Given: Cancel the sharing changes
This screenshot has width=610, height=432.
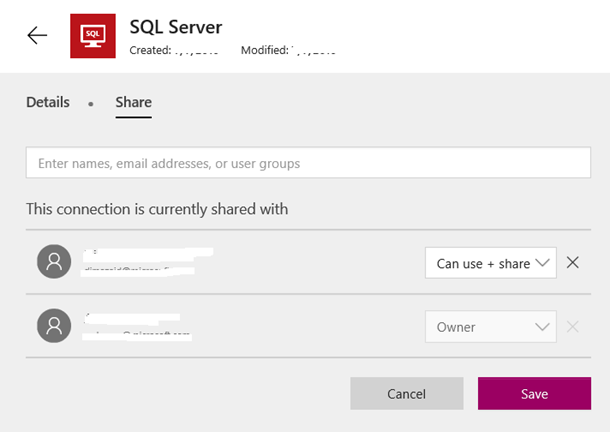Looking at the screenshot, I should [x=407, y=393].
